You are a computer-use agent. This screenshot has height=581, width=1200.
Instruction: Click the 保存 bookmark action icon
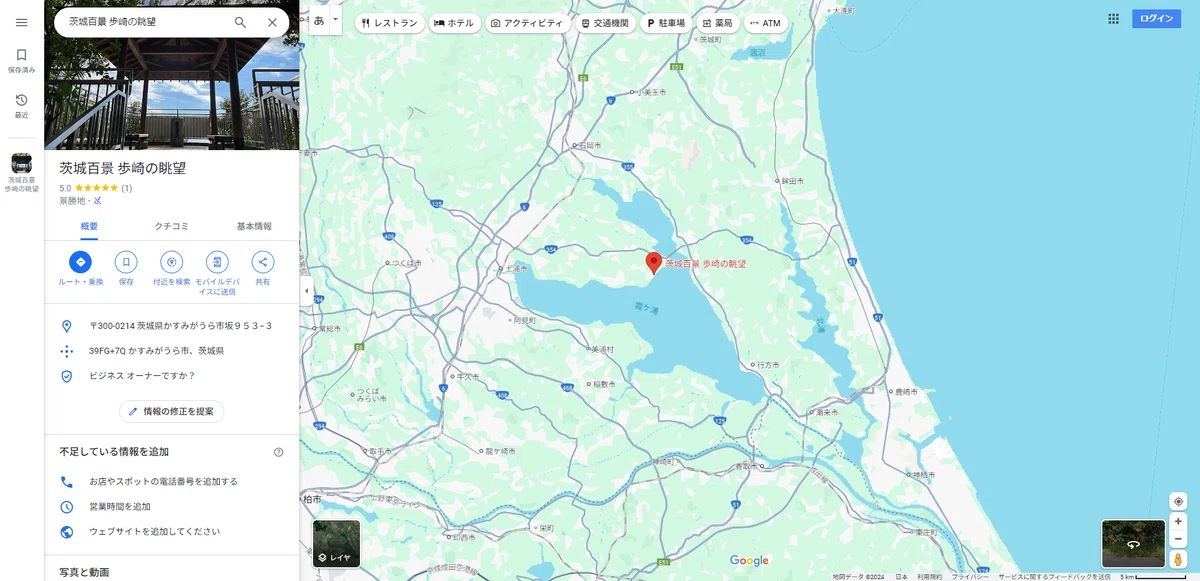point(126,262)
